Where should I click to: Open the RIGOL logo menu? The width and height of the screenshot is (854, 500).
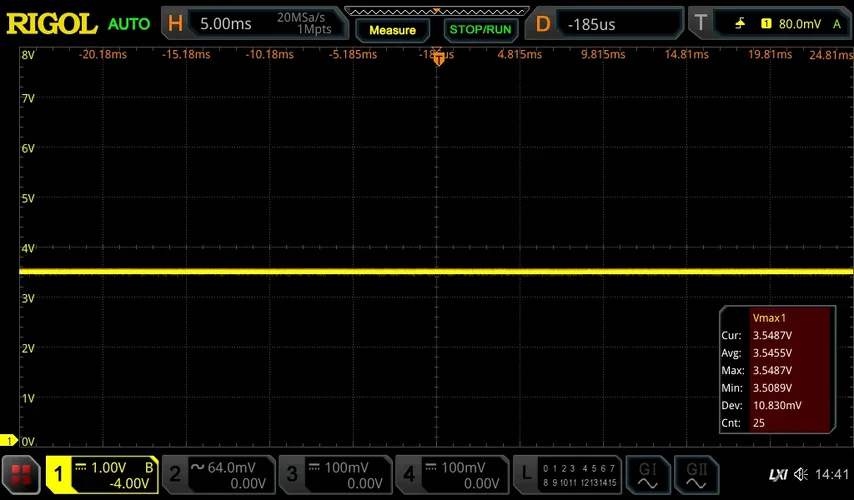pyautogui.click(x=52, y=24)
